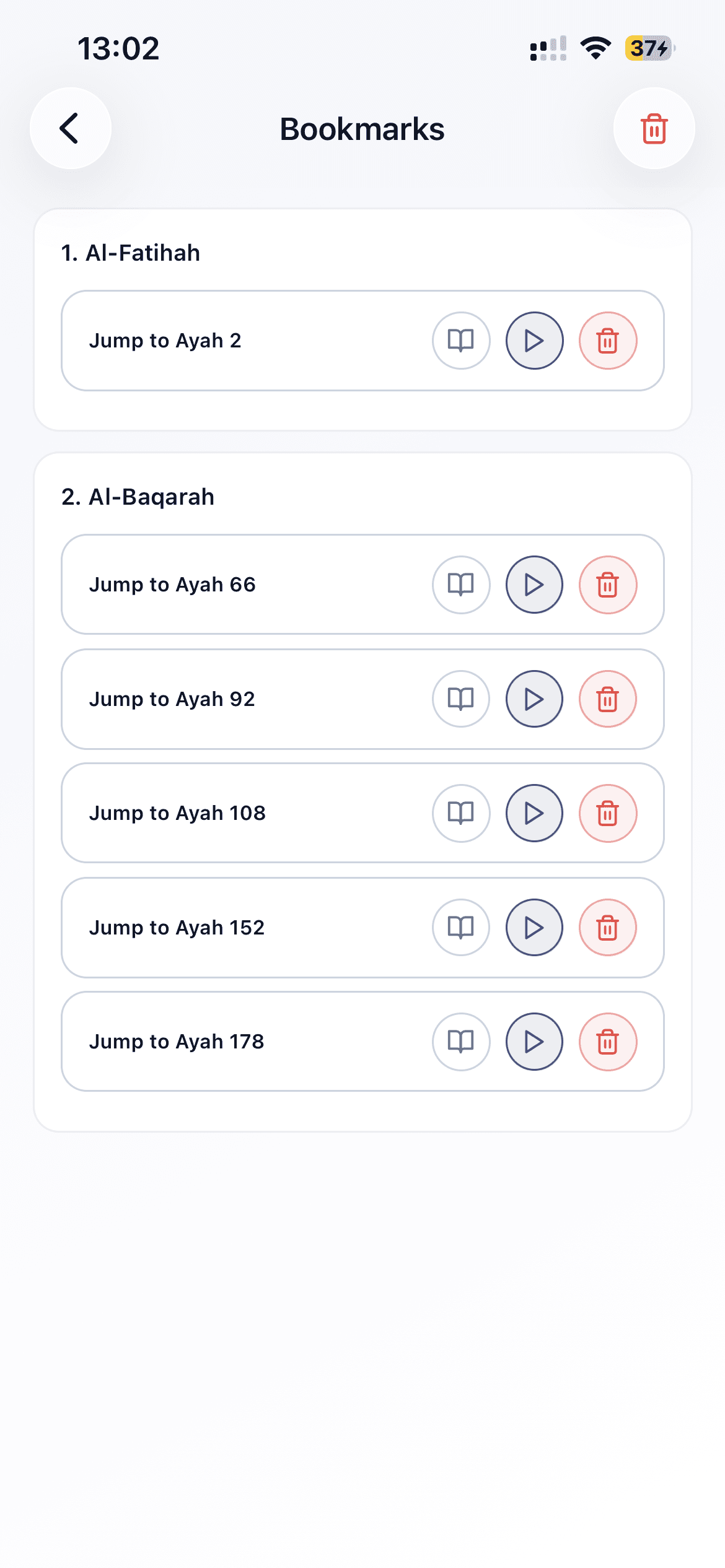Play audio for Ayah 108
This screenshot has height=1568, width=725.
(534, 813)
